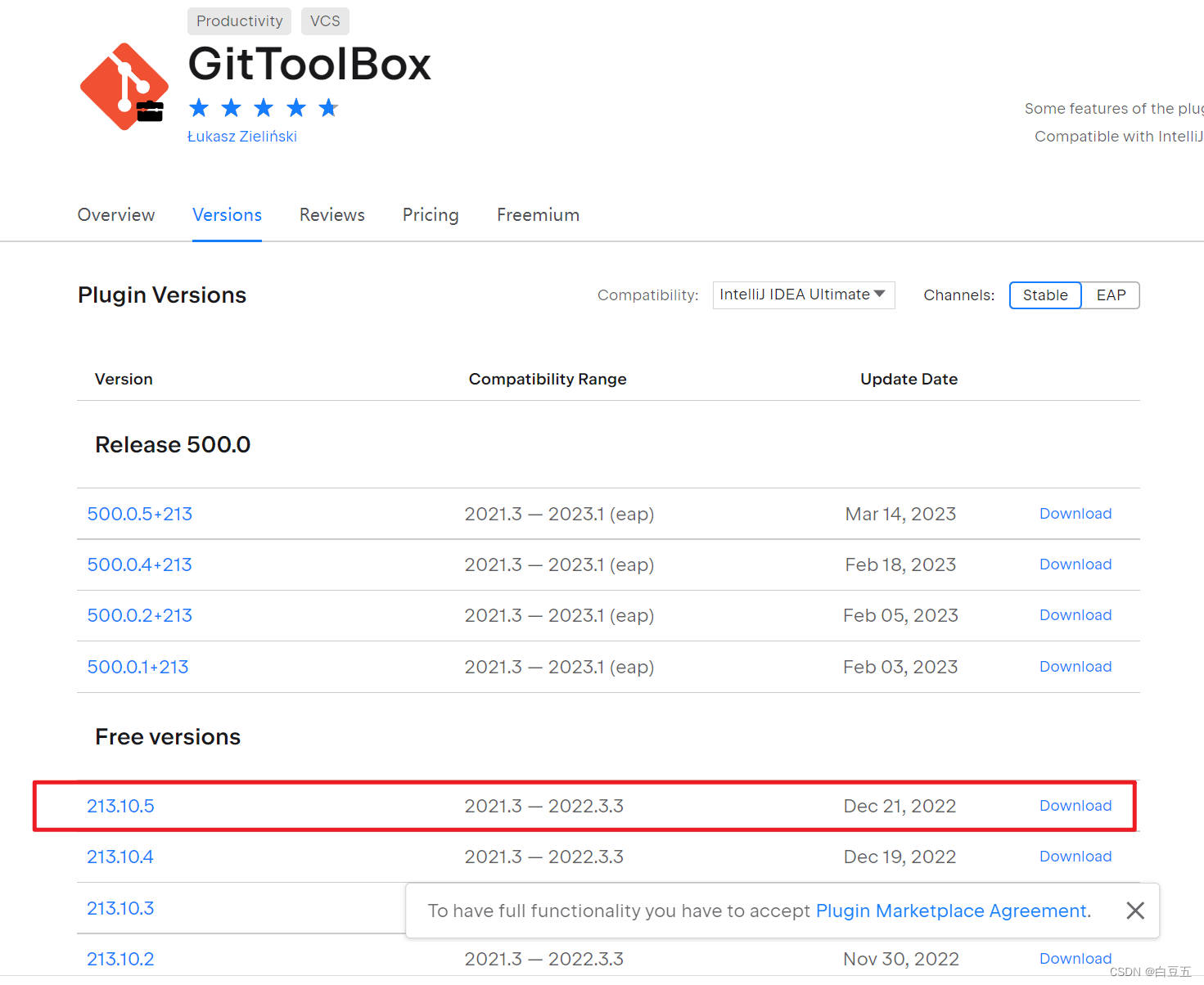Open version 500.0.4+213 details
Image resolution: width=1204 pixels, height=985 pixels.
[x=140, y=564]
